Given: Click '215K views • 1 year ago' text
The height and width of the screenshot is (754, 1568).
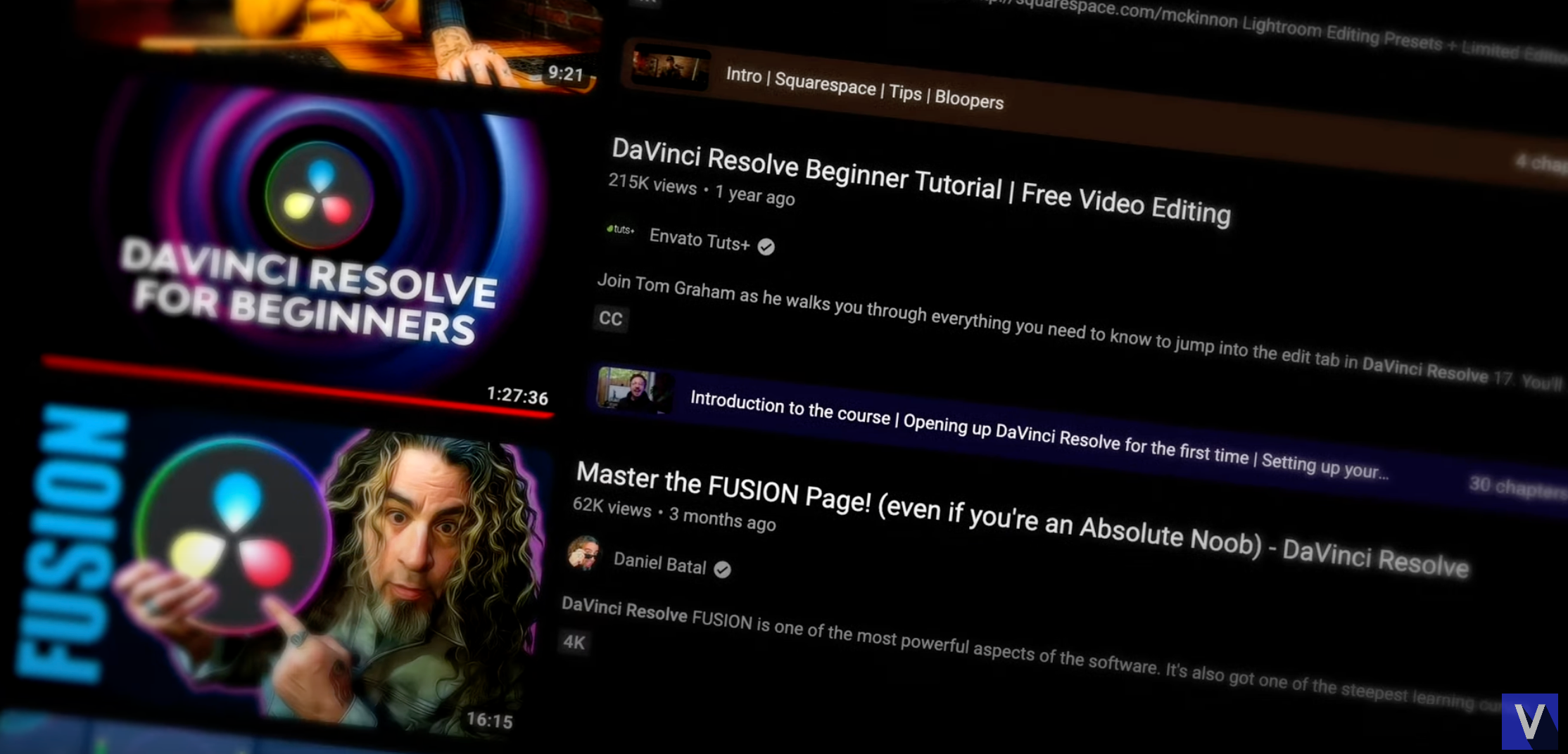Looking at the screenshot, I should (x=702, y=190).
